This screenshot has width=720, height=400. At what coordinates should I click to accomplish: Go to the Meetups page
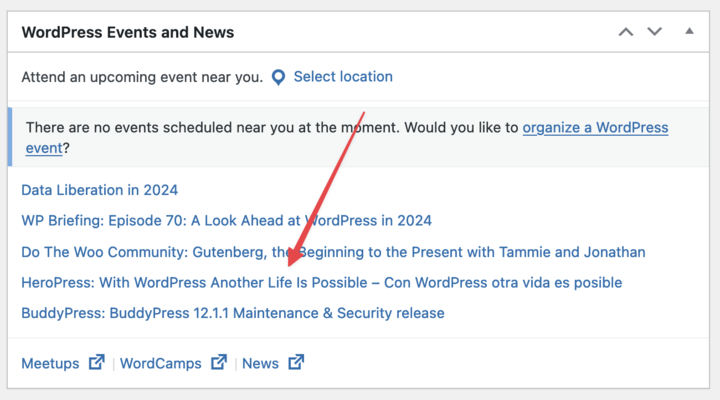coord(51,363)
